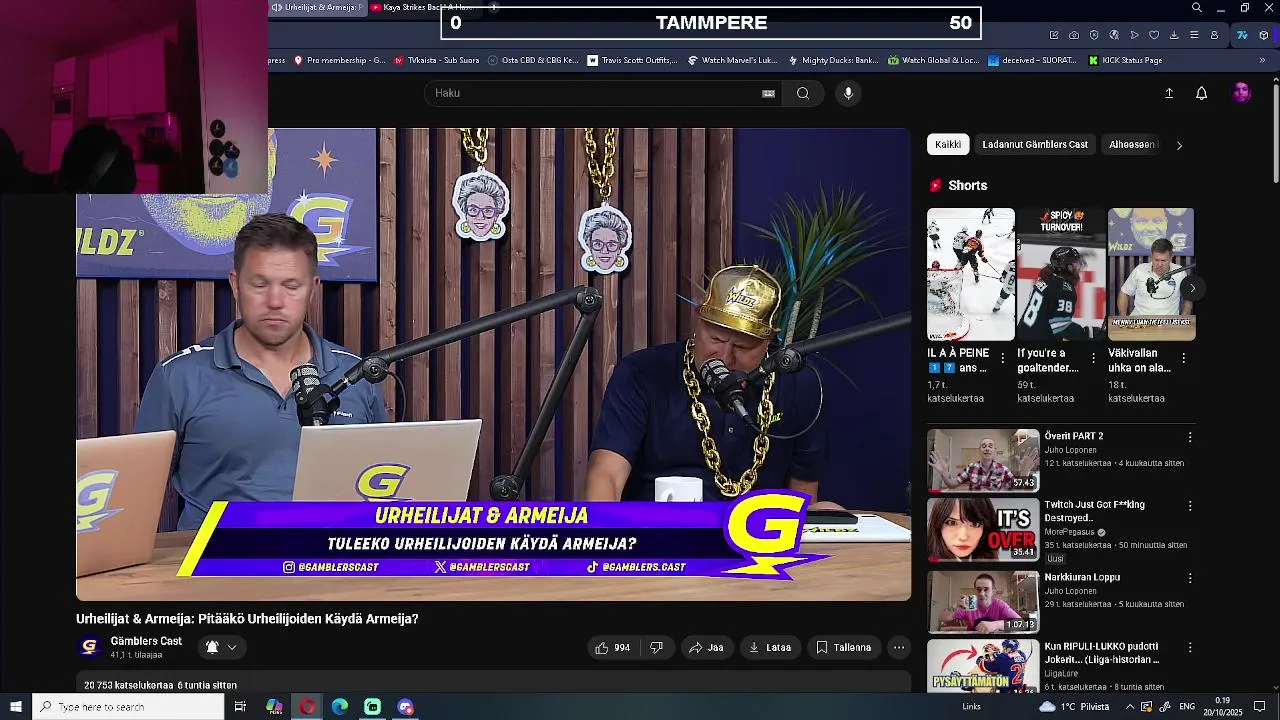Open the ad blocker shield icon
The height and width of the screenshot is (720, 1280).
coord(1093,35)
